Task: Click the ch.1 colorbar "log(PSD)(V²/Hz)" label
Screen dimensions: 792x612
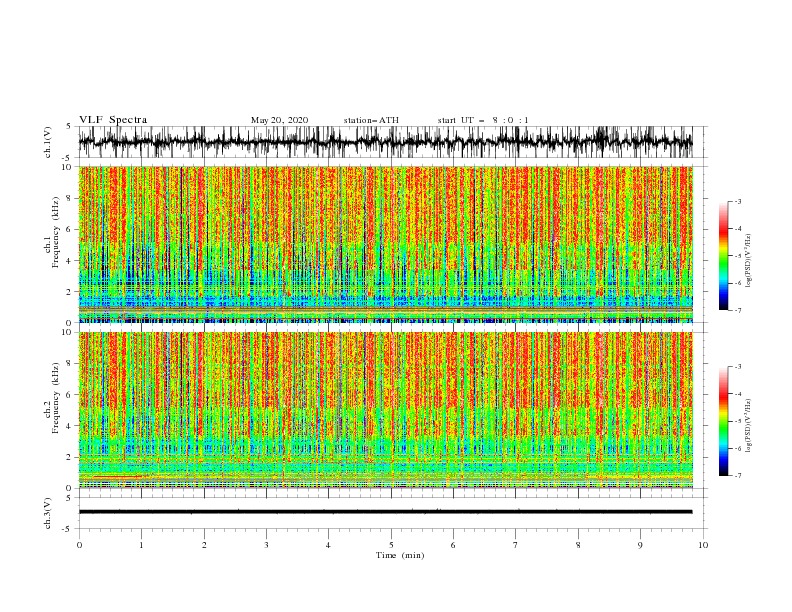Action: click(749, 261)
